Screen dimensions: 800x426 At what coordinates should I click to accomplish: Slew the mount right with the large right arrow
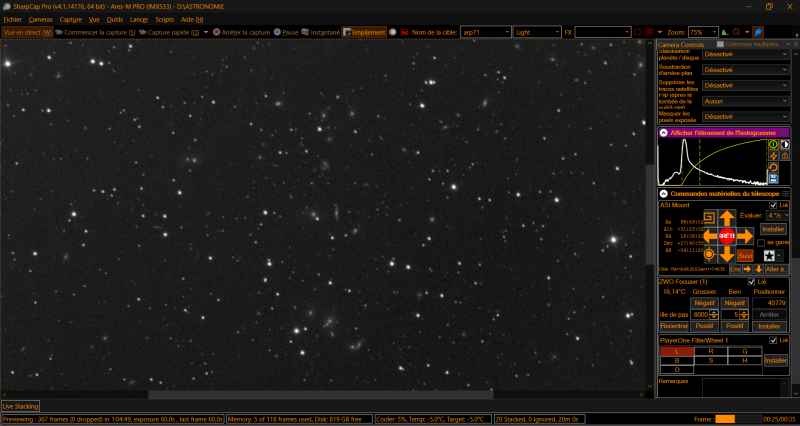[745, 236]
